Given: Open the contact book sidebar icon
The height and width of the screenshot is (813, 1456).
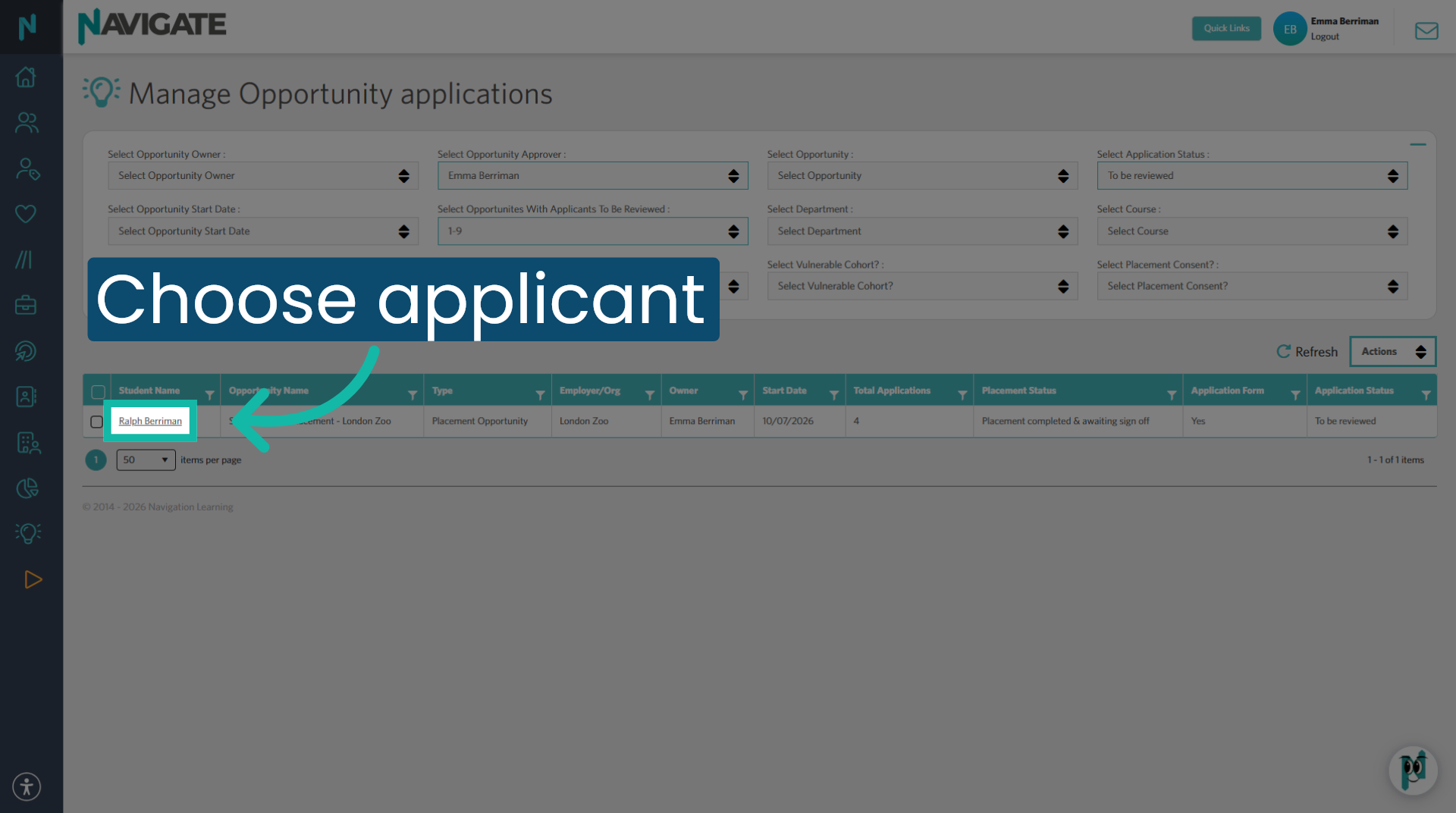Looking at the screenshot, I should 26,397.
